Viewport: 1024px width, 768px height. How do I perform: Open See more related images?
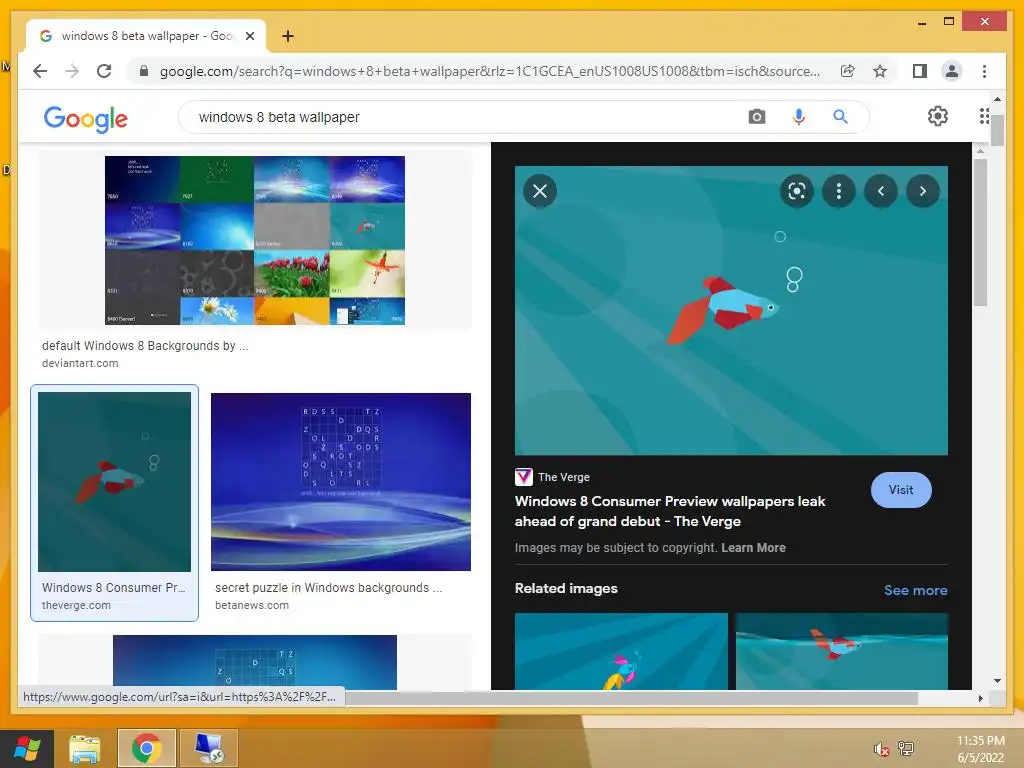916,590
